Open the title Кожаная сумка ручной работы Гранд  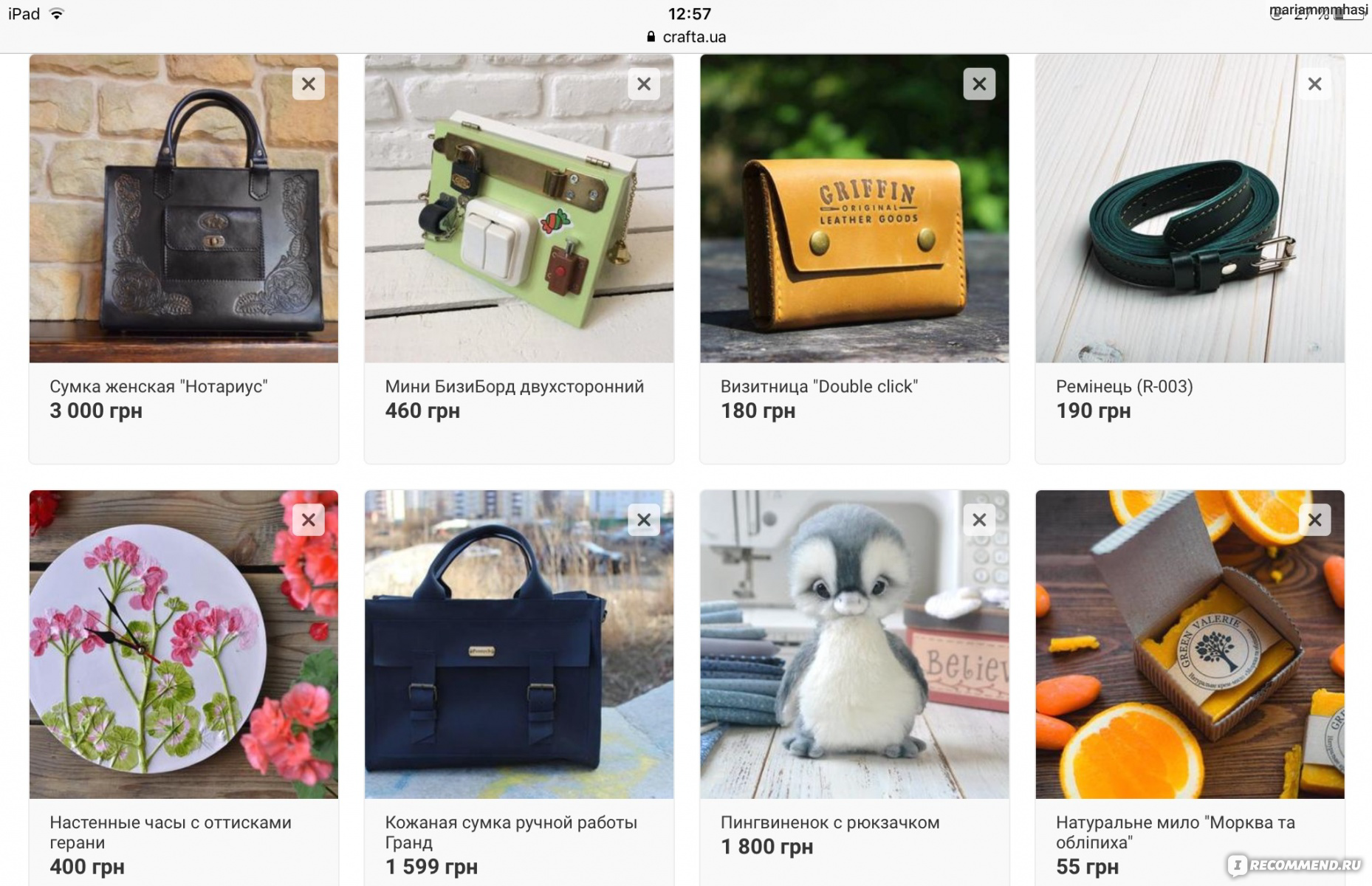click(x=511, y=832)
